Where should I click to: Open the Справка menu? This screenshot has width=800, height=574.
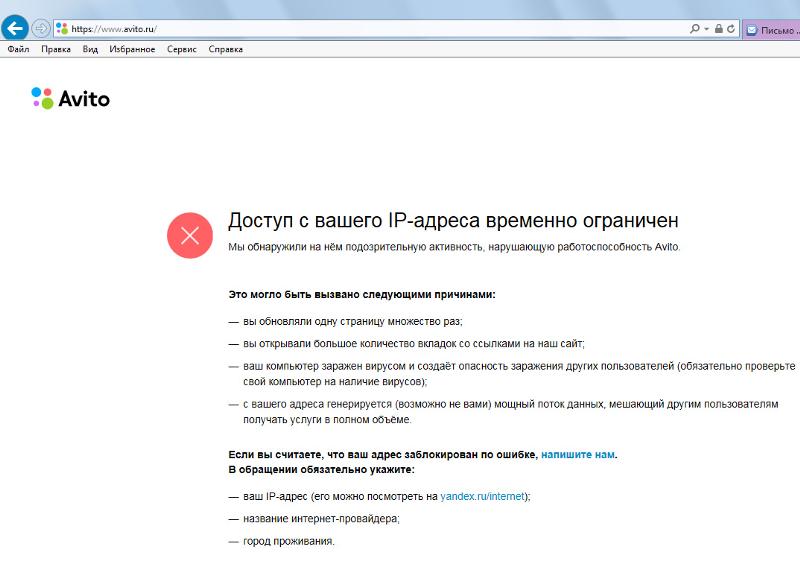coord(226,49)
